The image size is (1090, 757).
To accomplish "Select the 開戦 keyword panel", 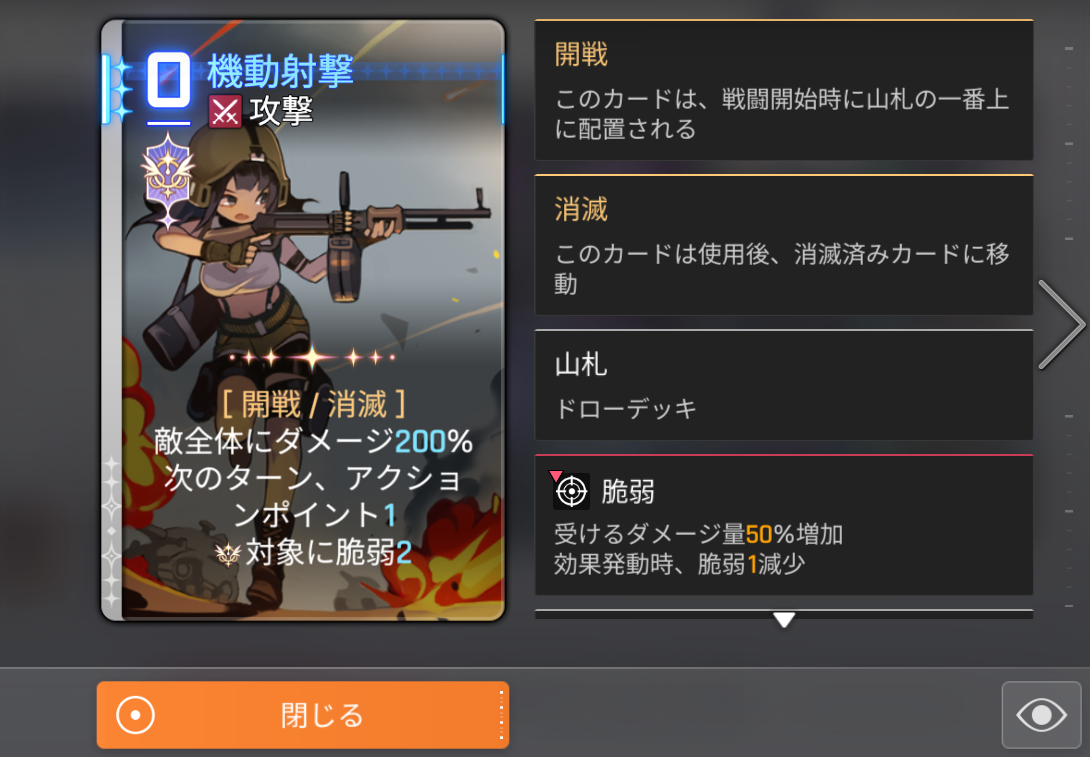I will 783,90.
